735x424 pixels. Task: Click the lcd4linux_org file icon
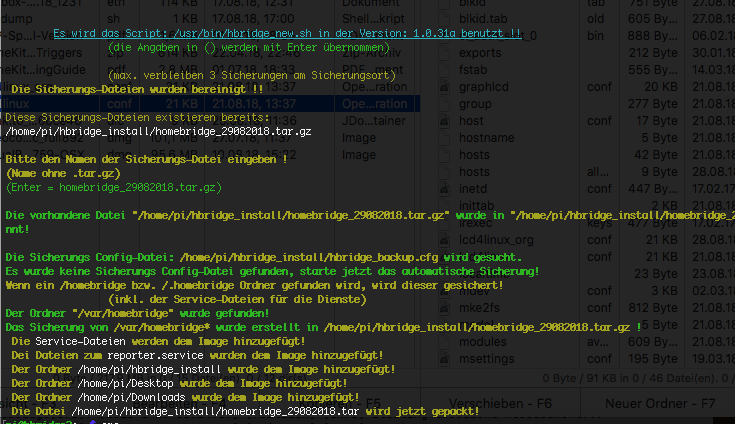coord(444,239)
